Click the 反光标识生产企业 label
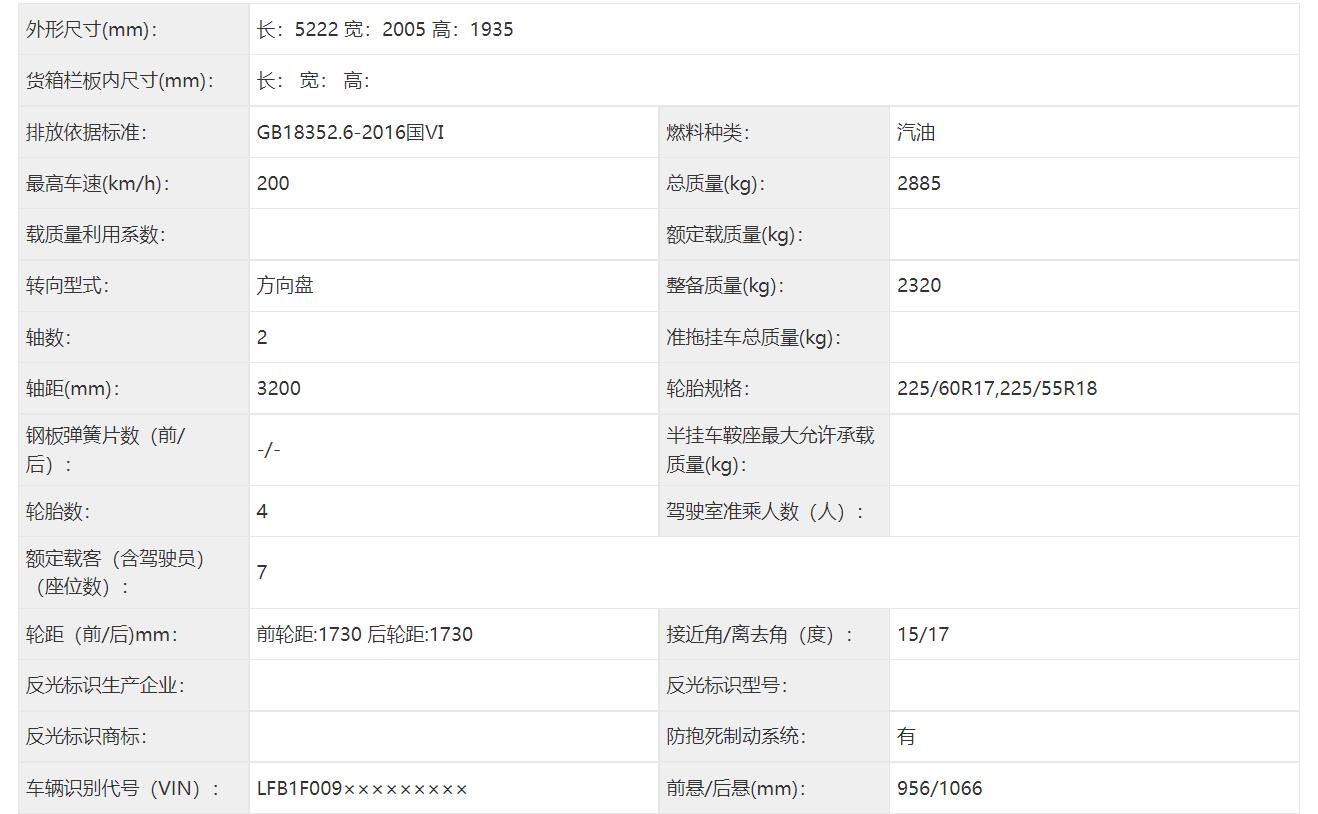 tap(105, 685)
